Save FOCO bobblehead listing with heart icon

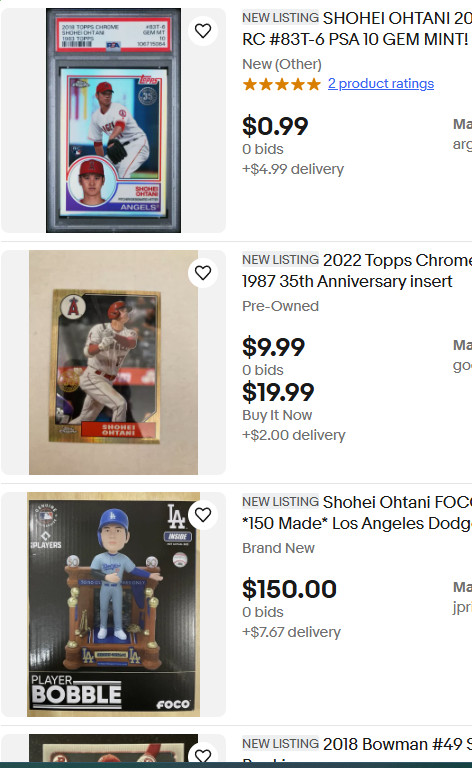click(203, 515)
